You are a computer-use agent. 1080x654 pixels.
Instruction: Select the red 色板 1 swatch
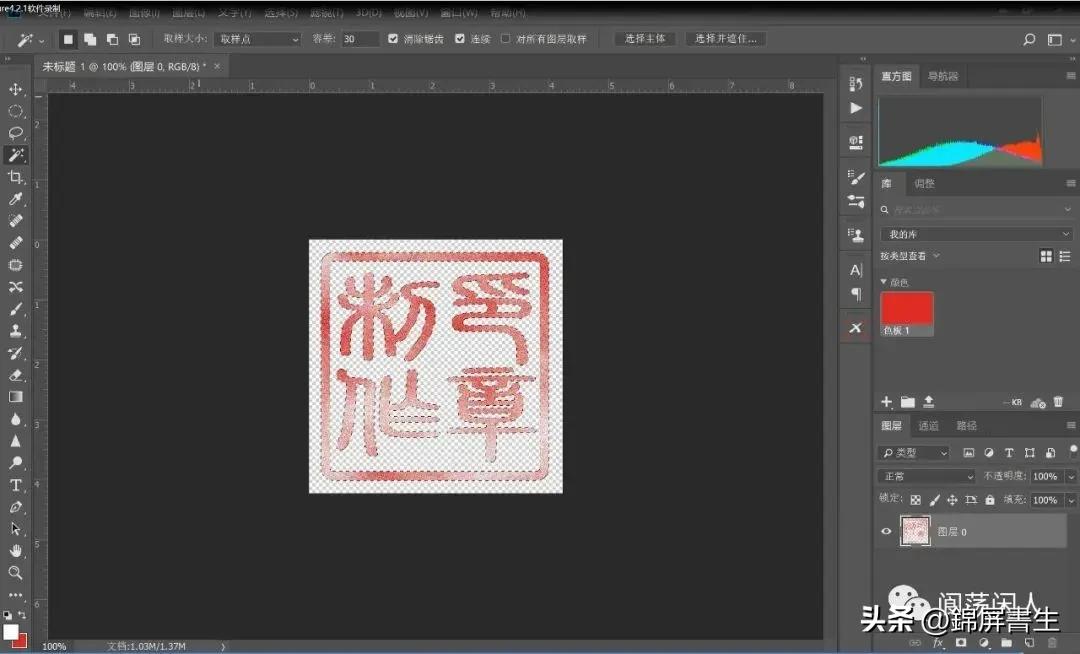905,310
